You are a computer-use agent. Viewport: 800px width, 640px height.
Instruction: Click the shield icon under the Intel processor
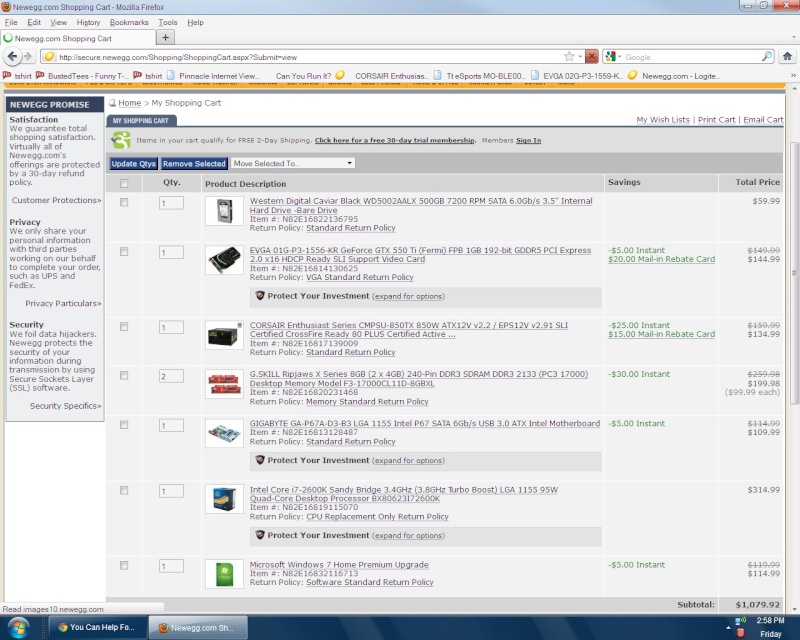[260, 535]
